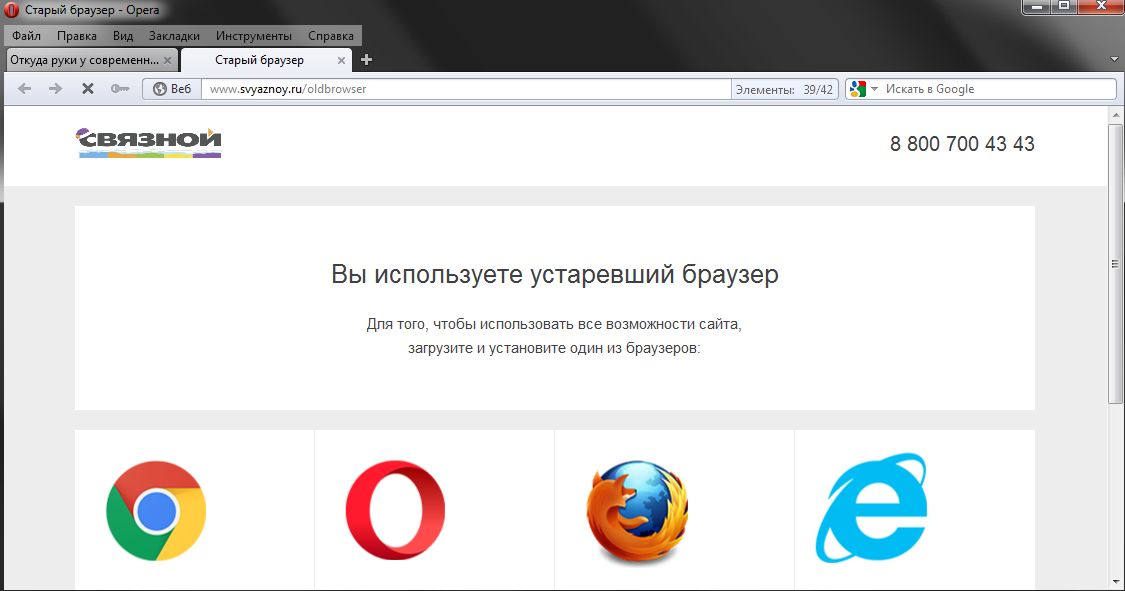Screen dimensions: 1125x591
Task: Stop page loading with the X button
Action: point(88,89)
